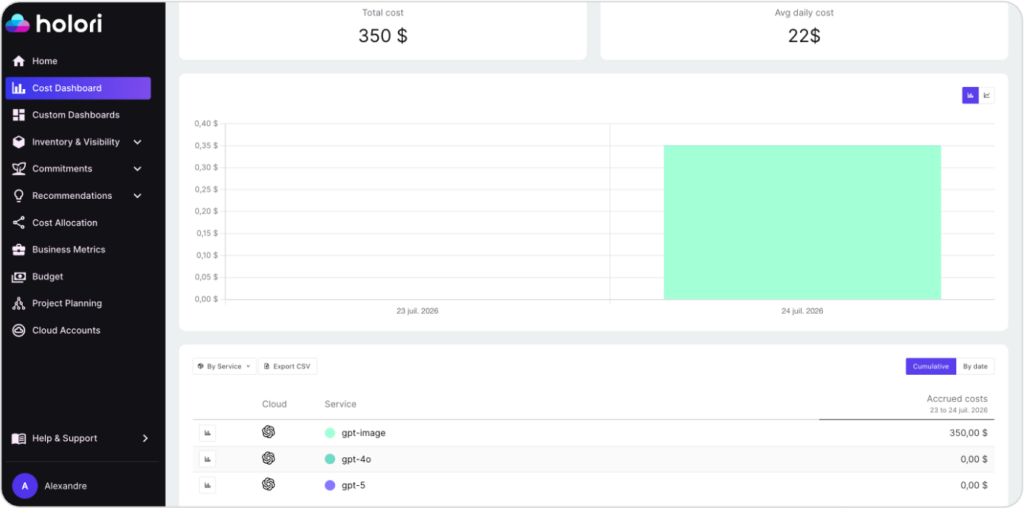1024x508 pixels.
Task: Expand the Recommendations chevron
Action: (x=137, y=196)
